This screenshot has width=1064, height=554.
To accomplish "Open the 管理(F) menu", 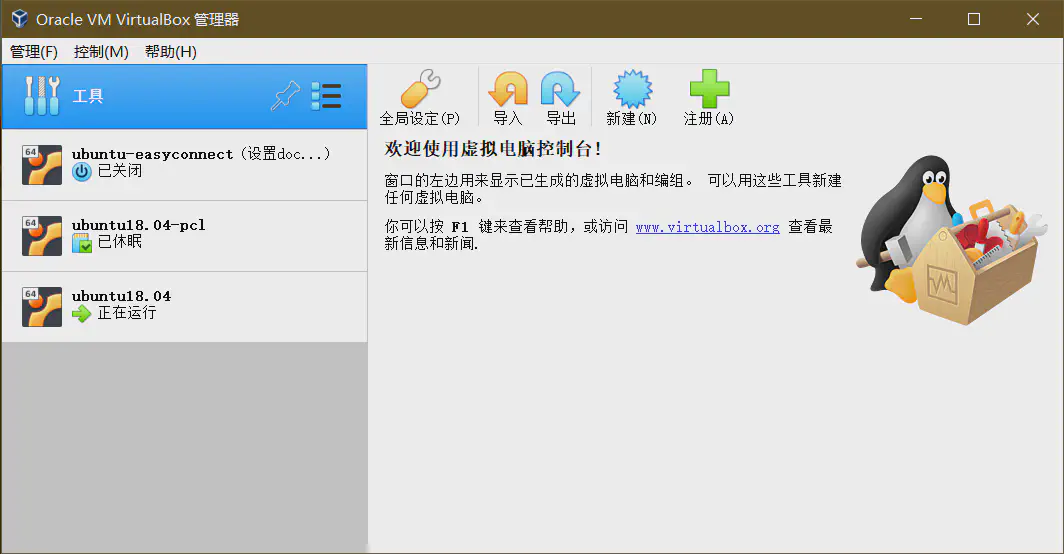I will [x=34, y=52].
